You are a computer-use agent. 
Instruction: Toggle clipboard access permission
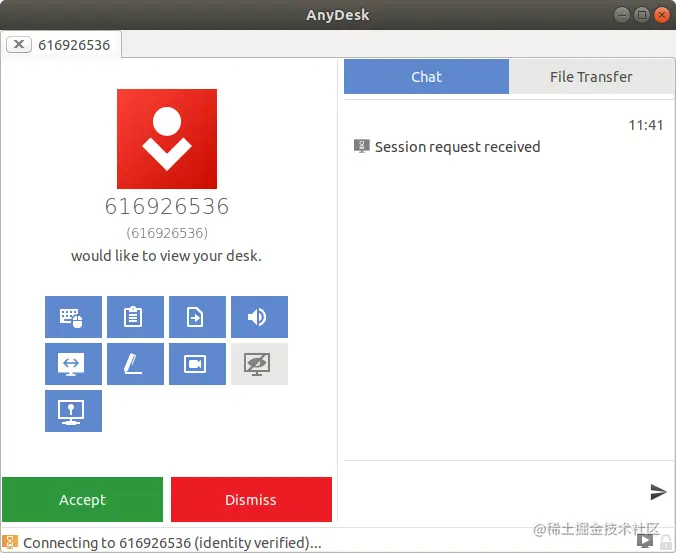coord(135,317)
